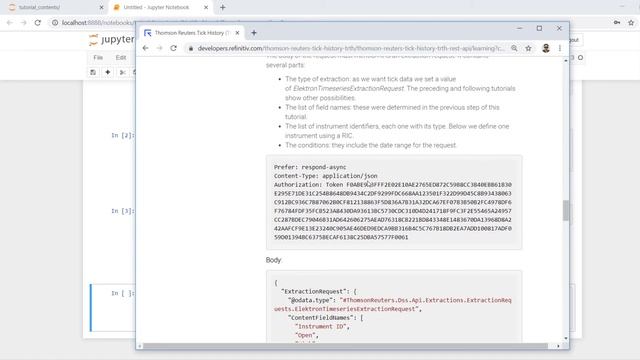Screen dimensions: 640x360
Task: Reload the localhost Jupyter page
Action: click(38, 23)
